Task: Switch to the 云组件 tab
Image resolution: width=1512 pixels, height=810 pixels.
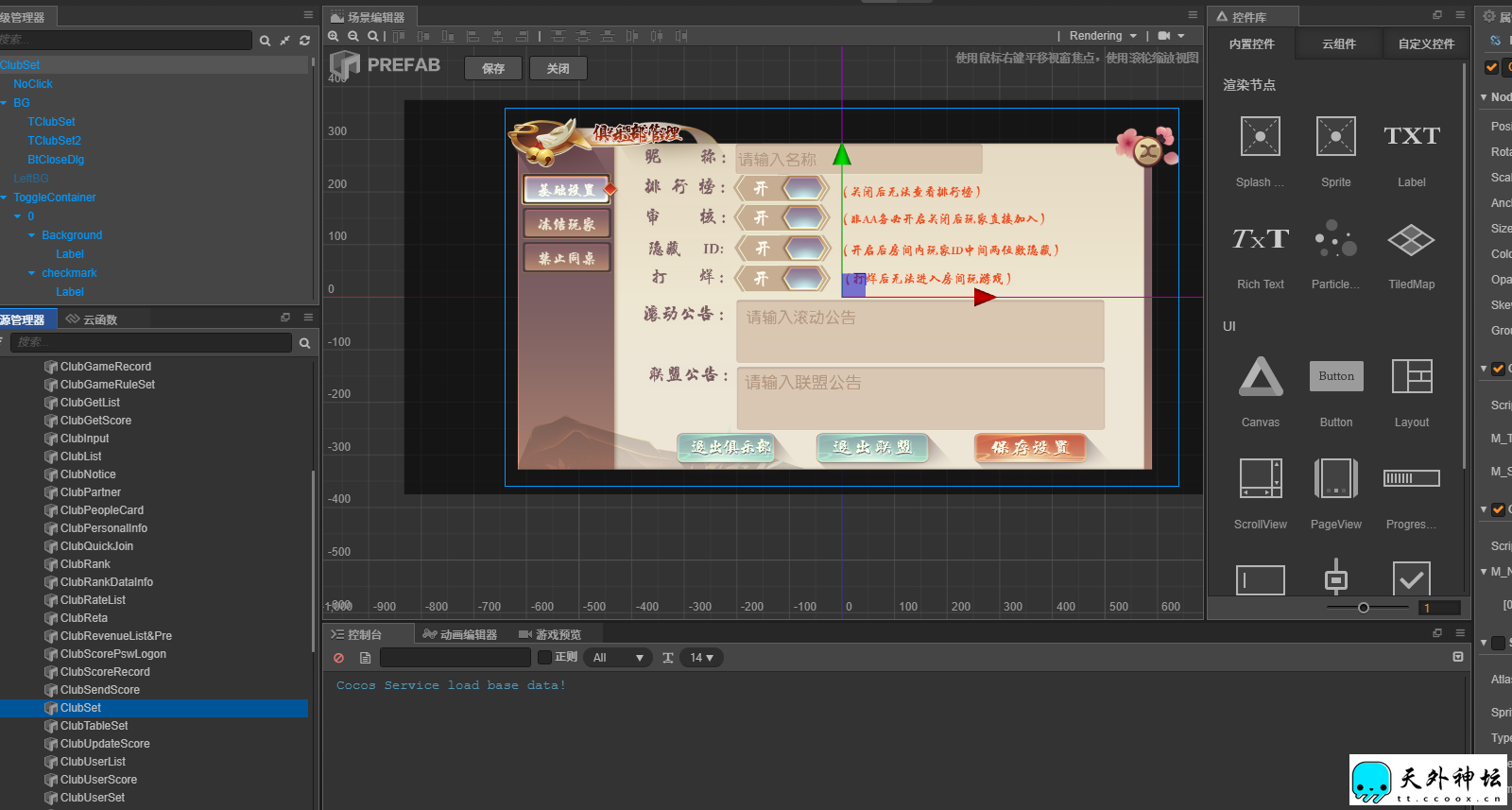Action: coord(1339,43)
